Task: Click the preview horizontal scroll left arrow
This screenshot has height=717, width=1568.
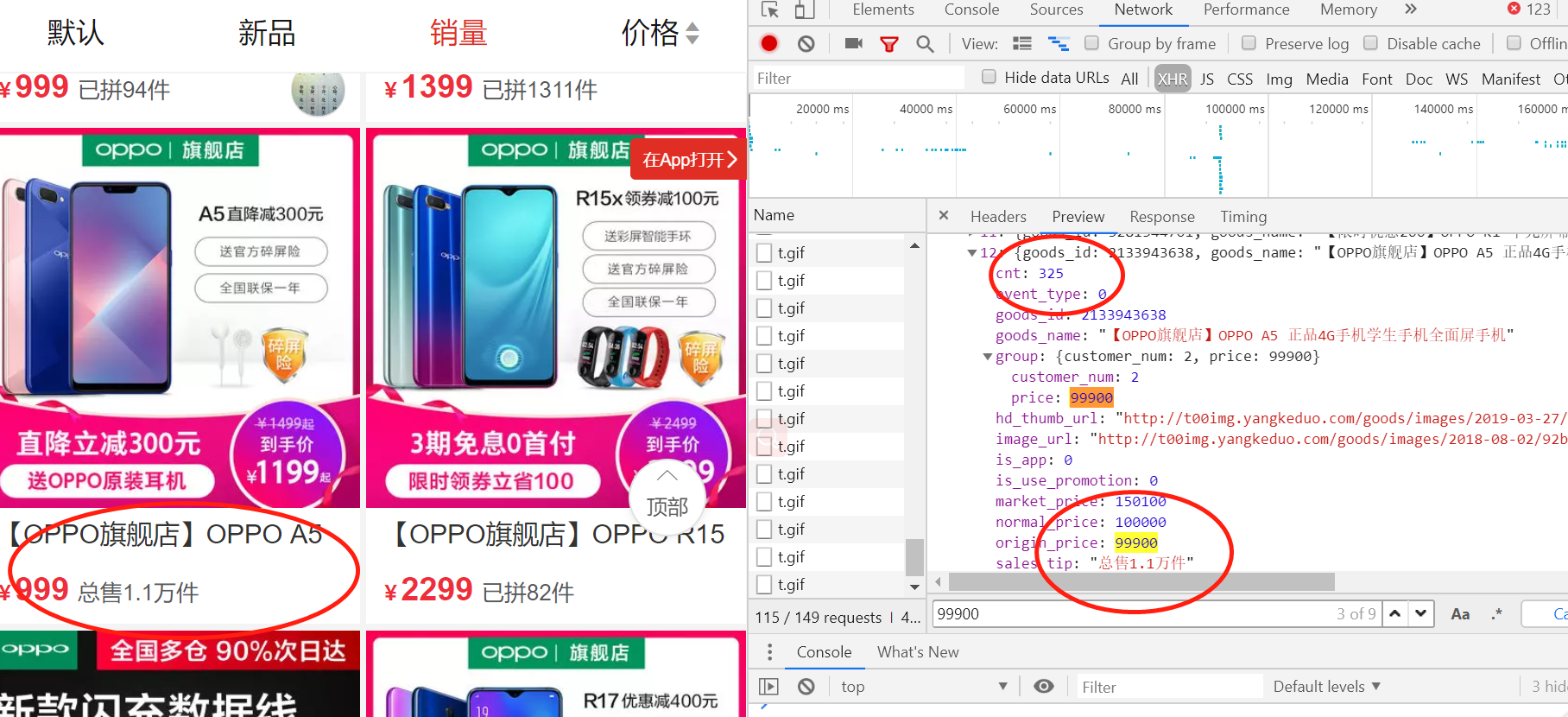Action: click(938, 581)
